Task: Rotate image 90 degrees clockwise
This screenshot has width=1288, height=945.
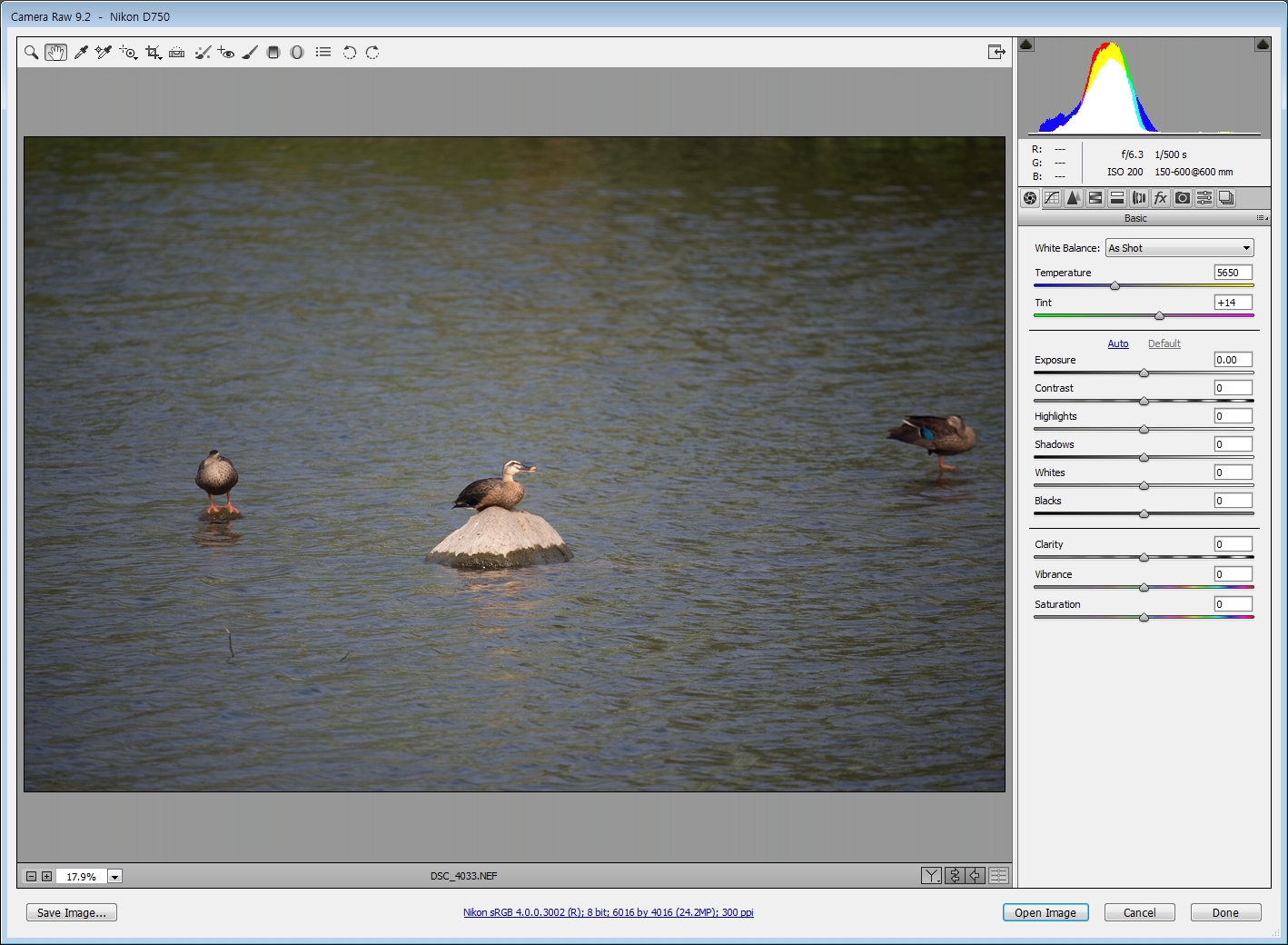Action: coord(372,53)
